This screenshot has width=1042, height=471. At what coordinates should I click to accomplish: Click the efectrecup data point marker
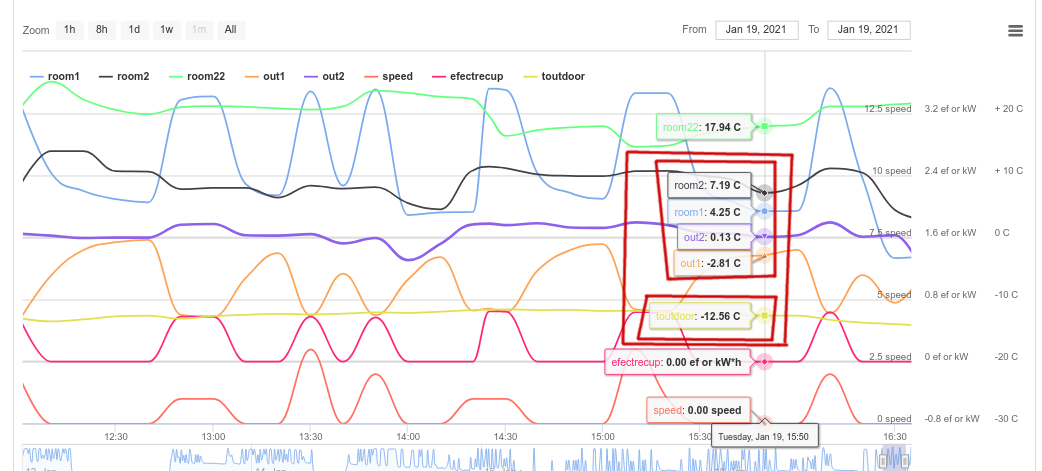[764, 361]
